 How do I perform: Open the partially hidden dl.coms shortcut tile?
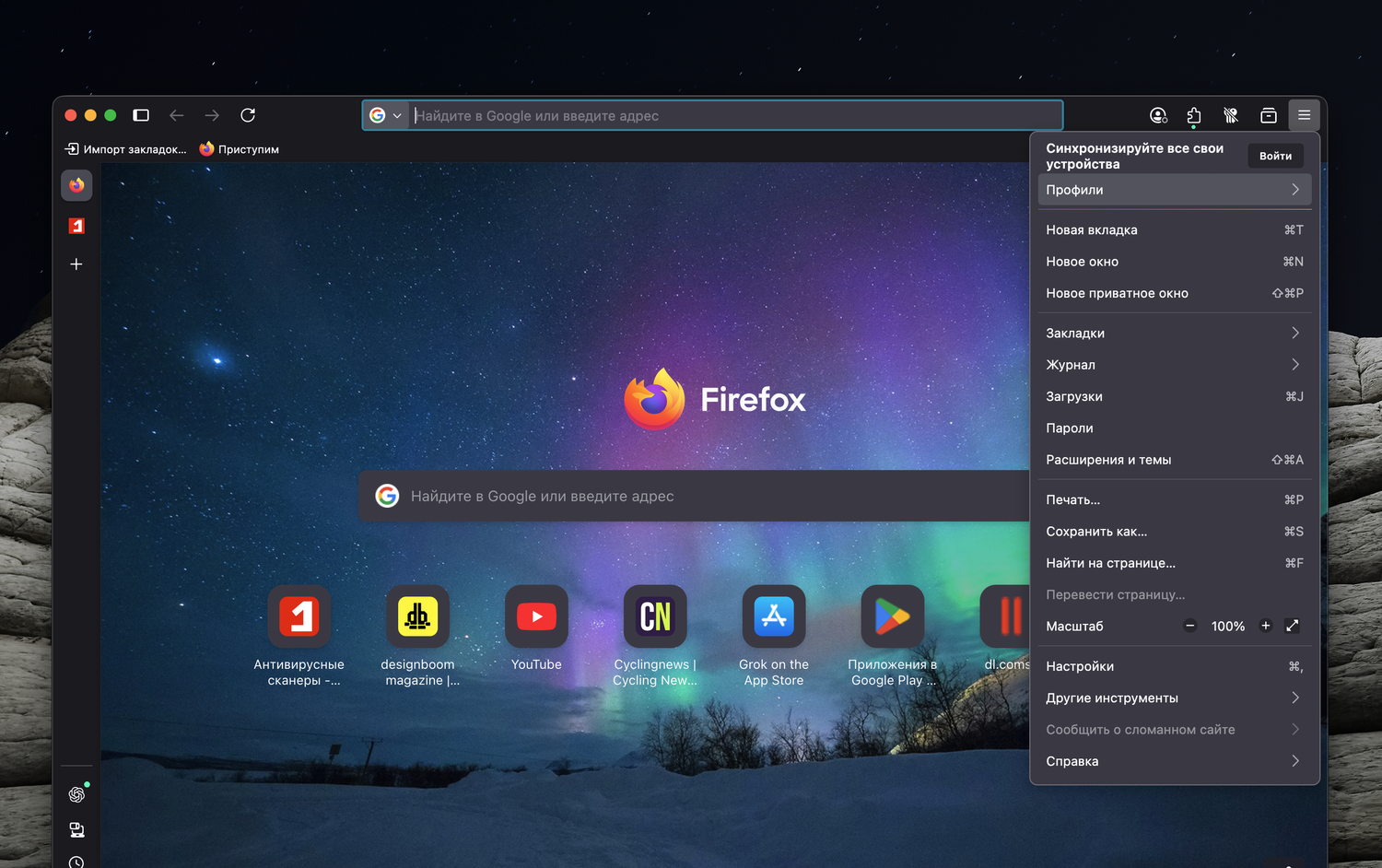pos(1005,629)
